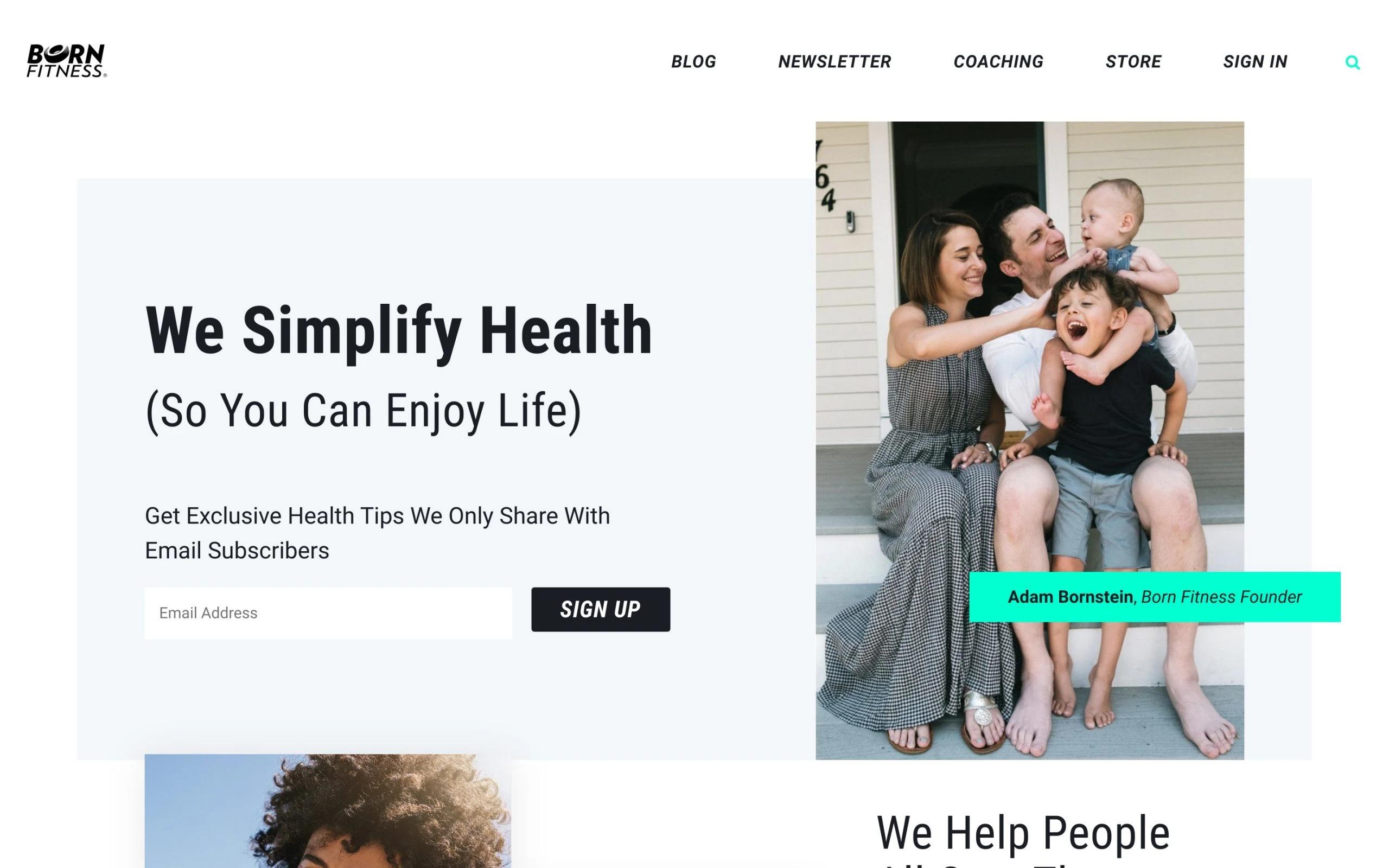The image size is (1389, 868).
Task: Open the teal search magnifier icon
Action: pos(1352,62)
